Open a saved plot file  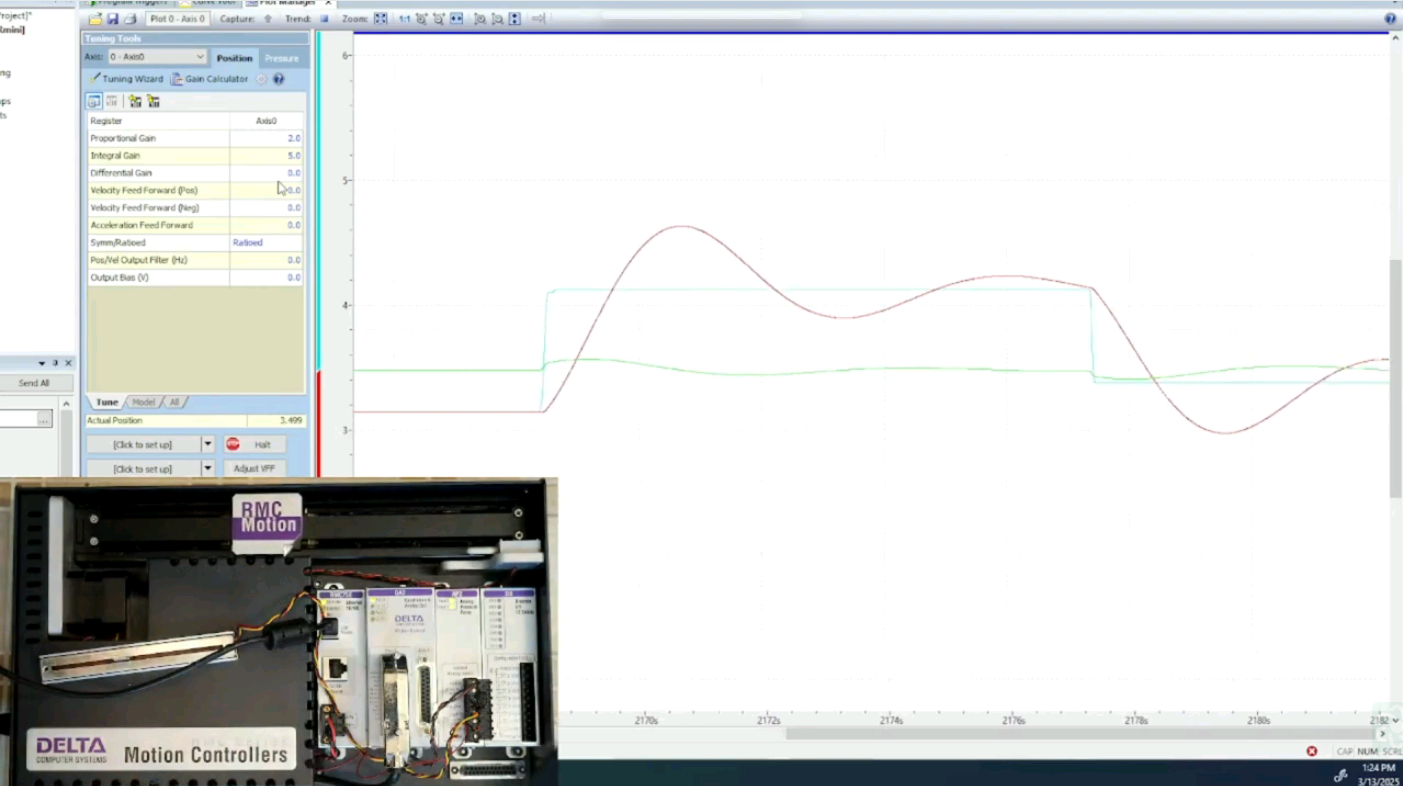95,19
